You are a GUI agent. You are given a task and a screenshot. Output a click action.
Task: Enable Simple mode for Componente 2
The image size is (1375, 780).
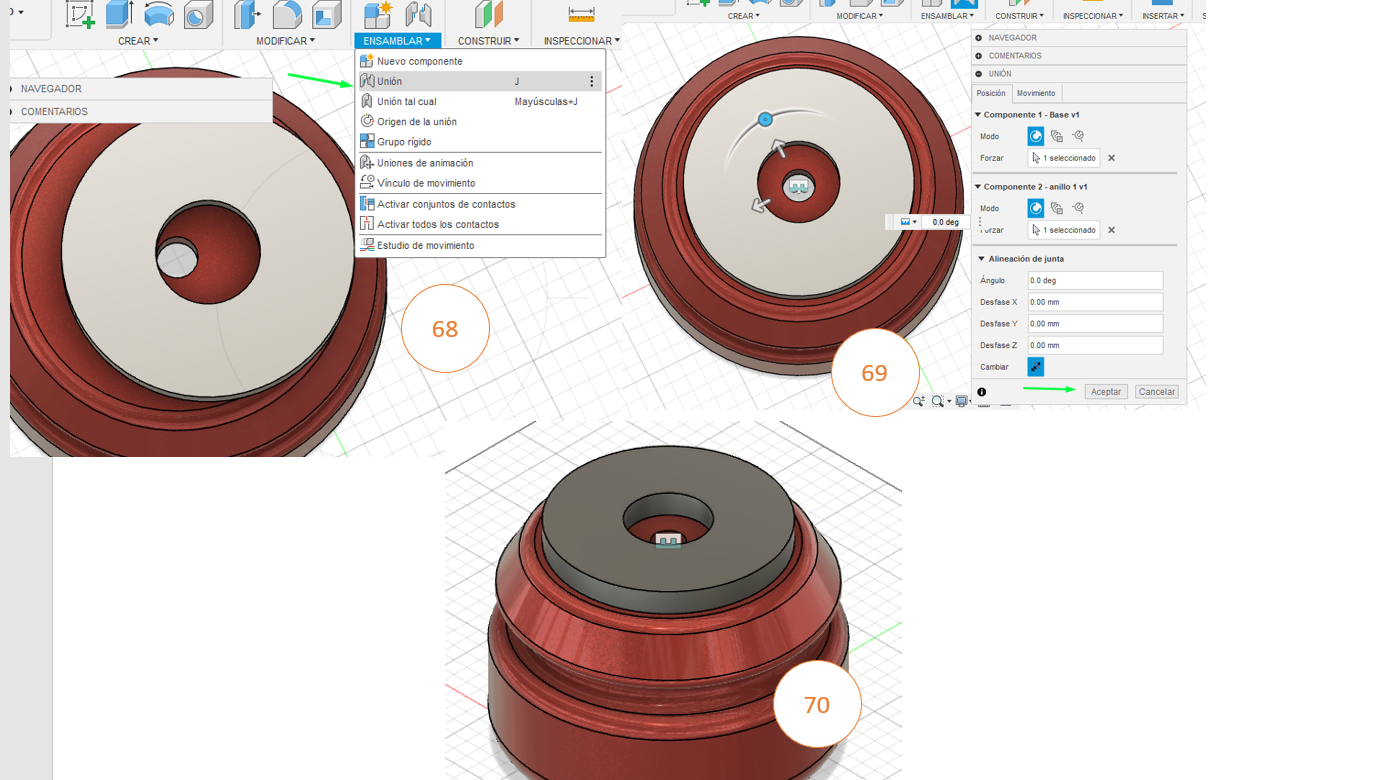(x=1036, y=208)
